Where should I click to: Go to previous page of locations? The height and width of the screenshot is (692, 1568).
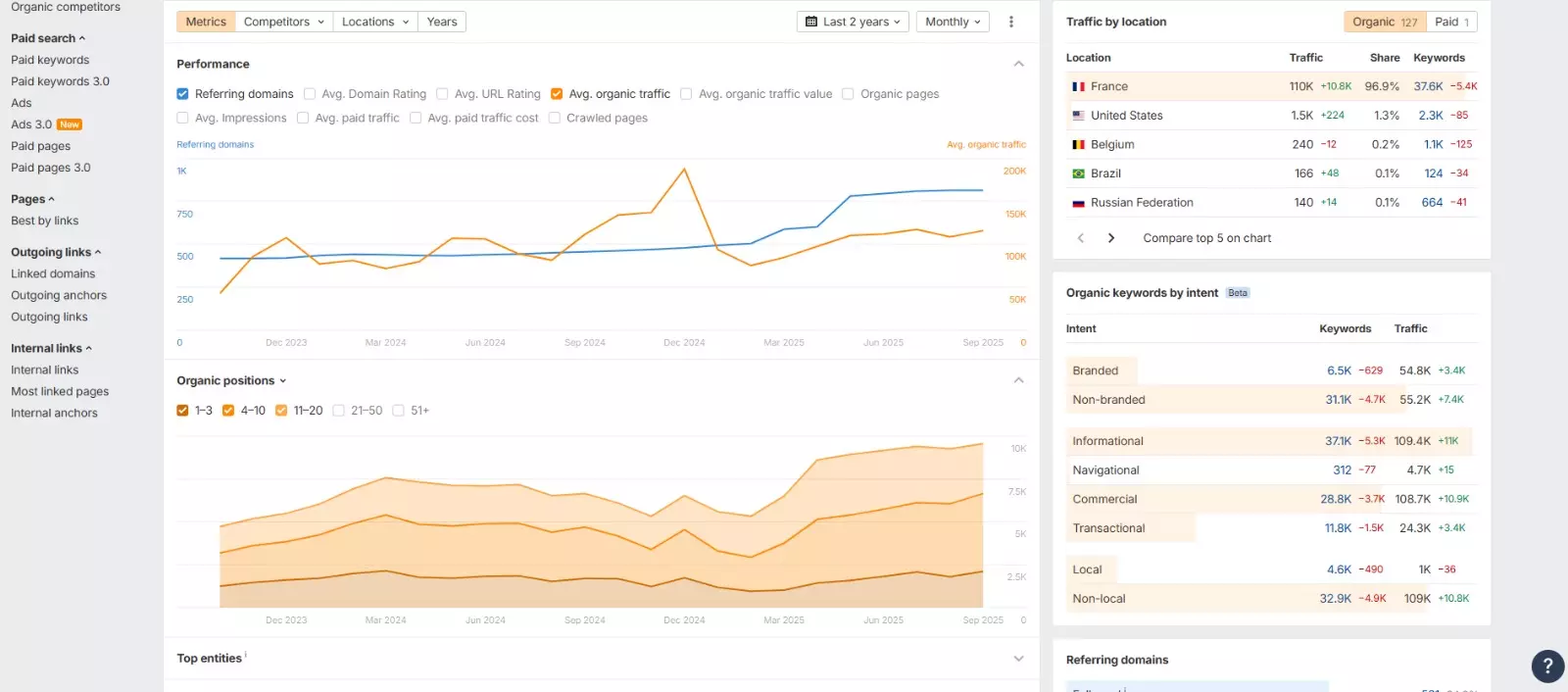pyautogui.click(x=1081, y=238)
